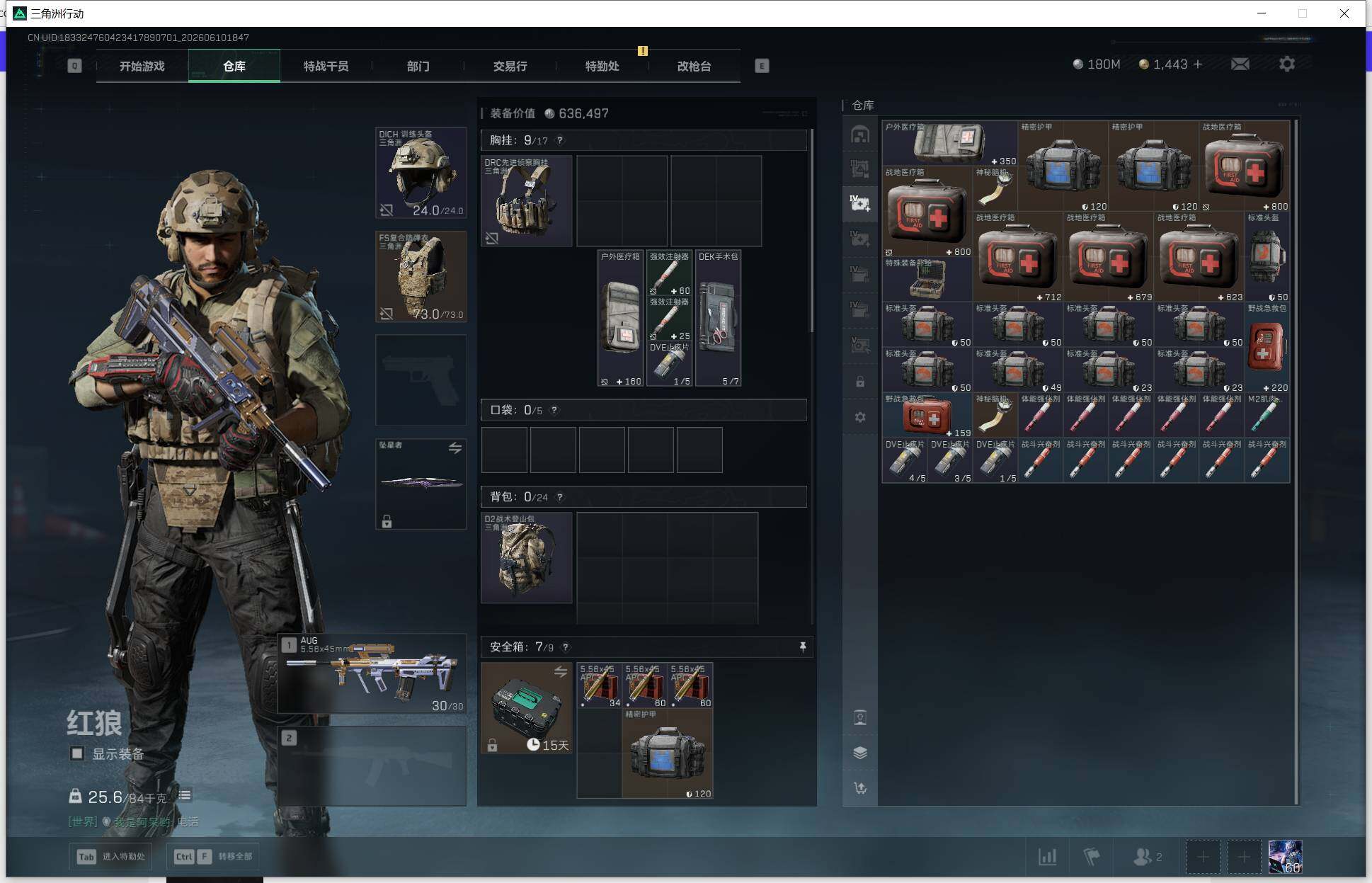Click the 口袋 help question mark
Viewport: 1372px width, 883px height.
point(554,410)
